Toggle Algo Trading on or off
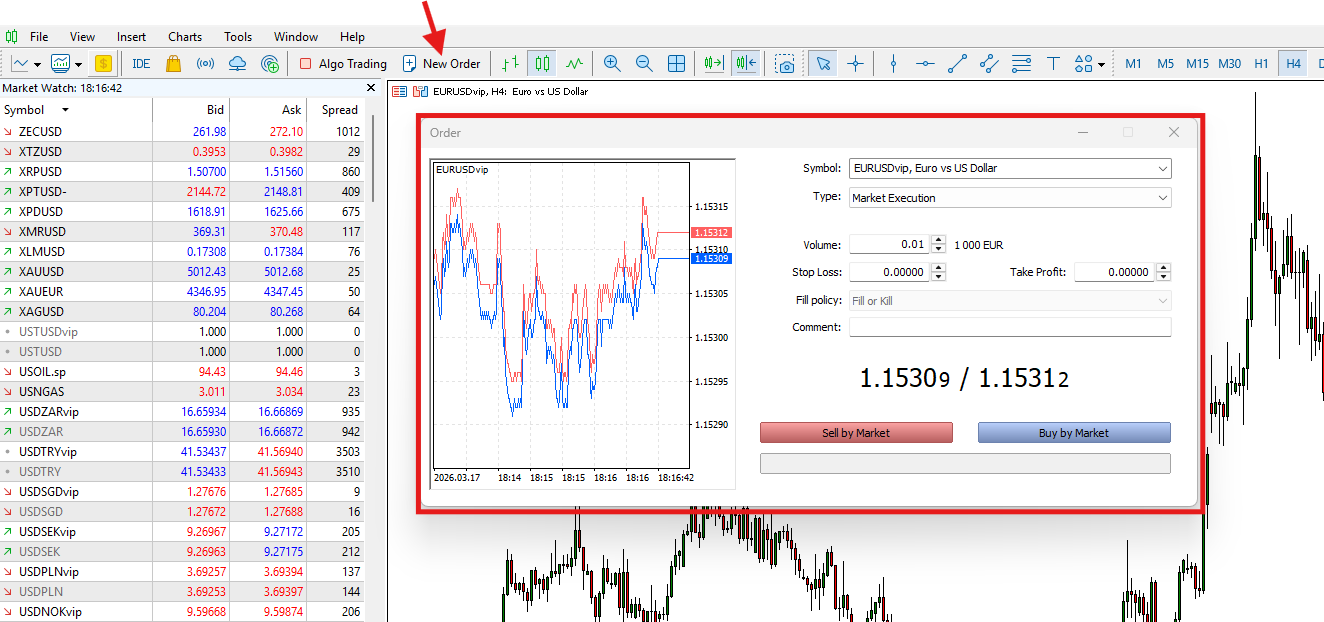This screenshot has width=1324, height=622. pyautogui.click(x=343, y=63)
